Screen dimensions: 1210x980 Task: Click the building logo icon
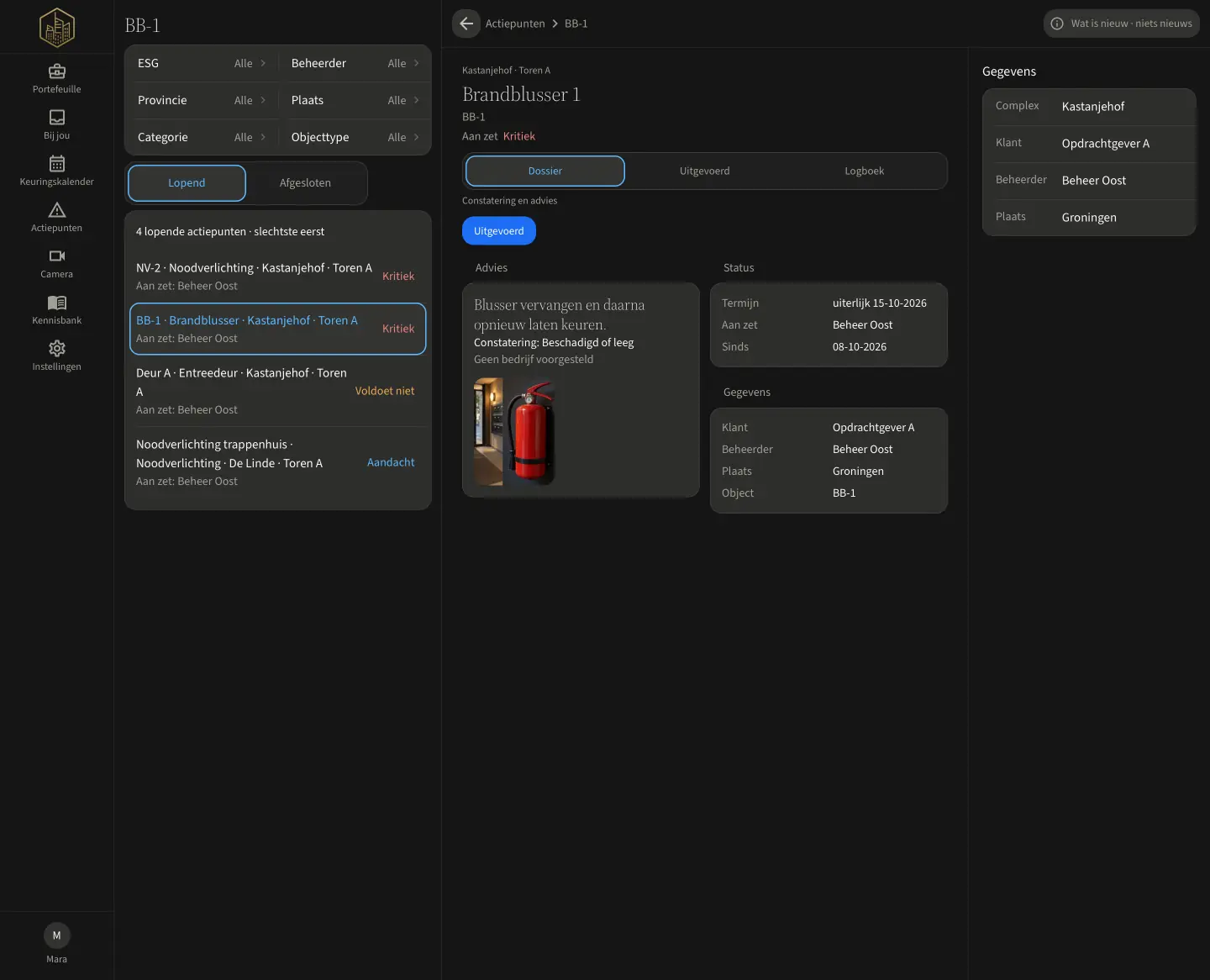pos(57,27)
